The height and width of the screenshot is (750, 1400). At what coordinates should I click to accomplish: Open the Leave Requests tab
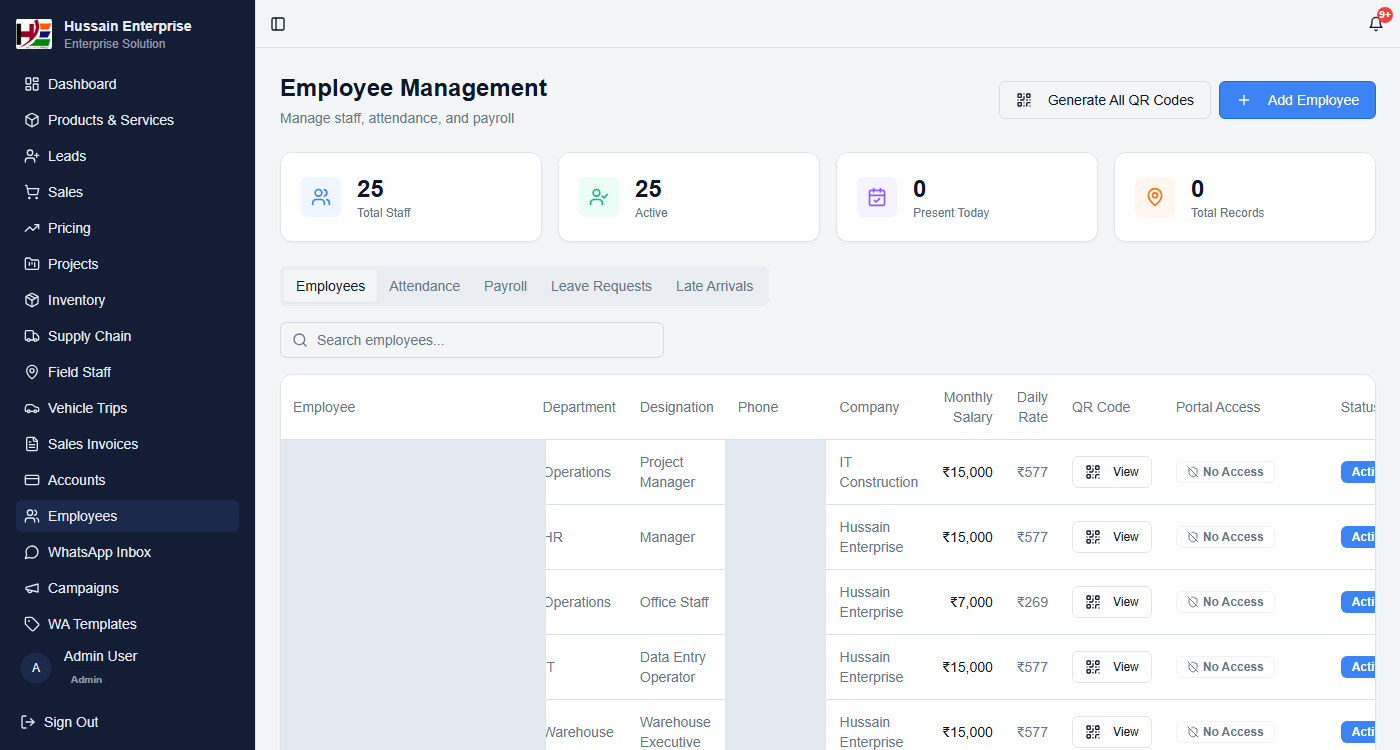(601, 286)
